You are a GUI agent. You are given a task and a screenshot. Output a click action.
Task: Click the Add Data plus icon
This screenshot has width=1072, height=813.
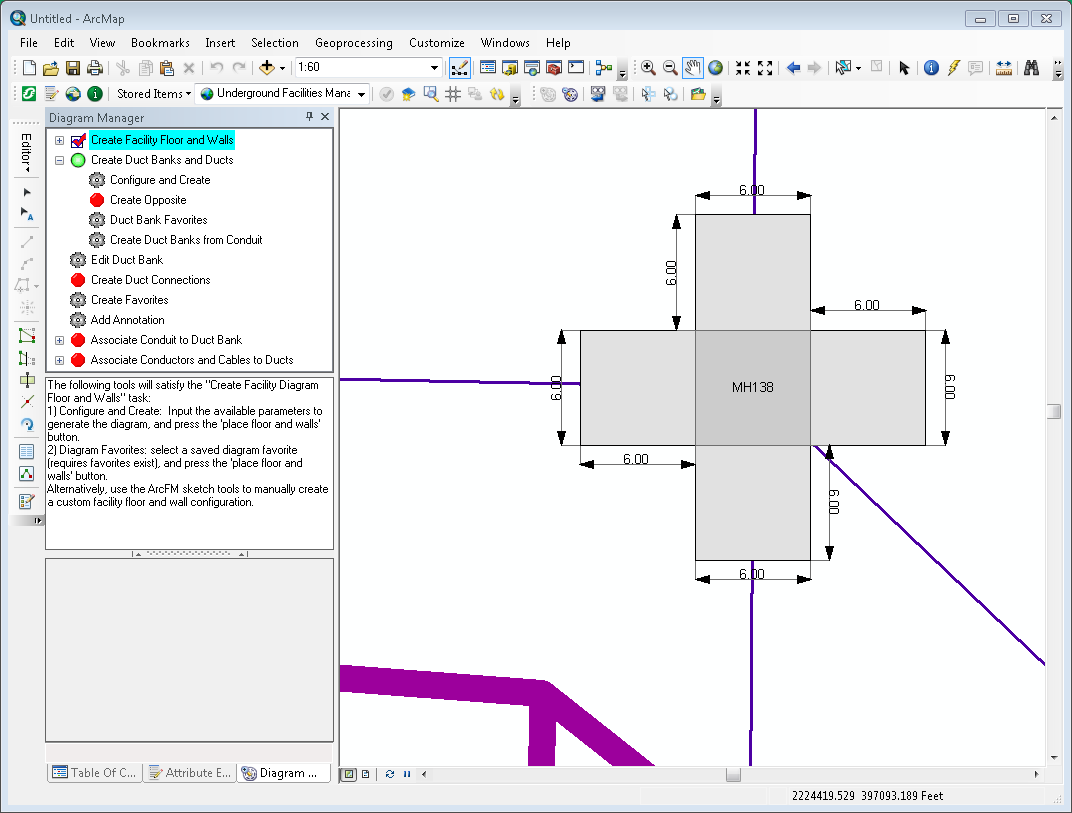pyautogui.click(x=267, y=68)
